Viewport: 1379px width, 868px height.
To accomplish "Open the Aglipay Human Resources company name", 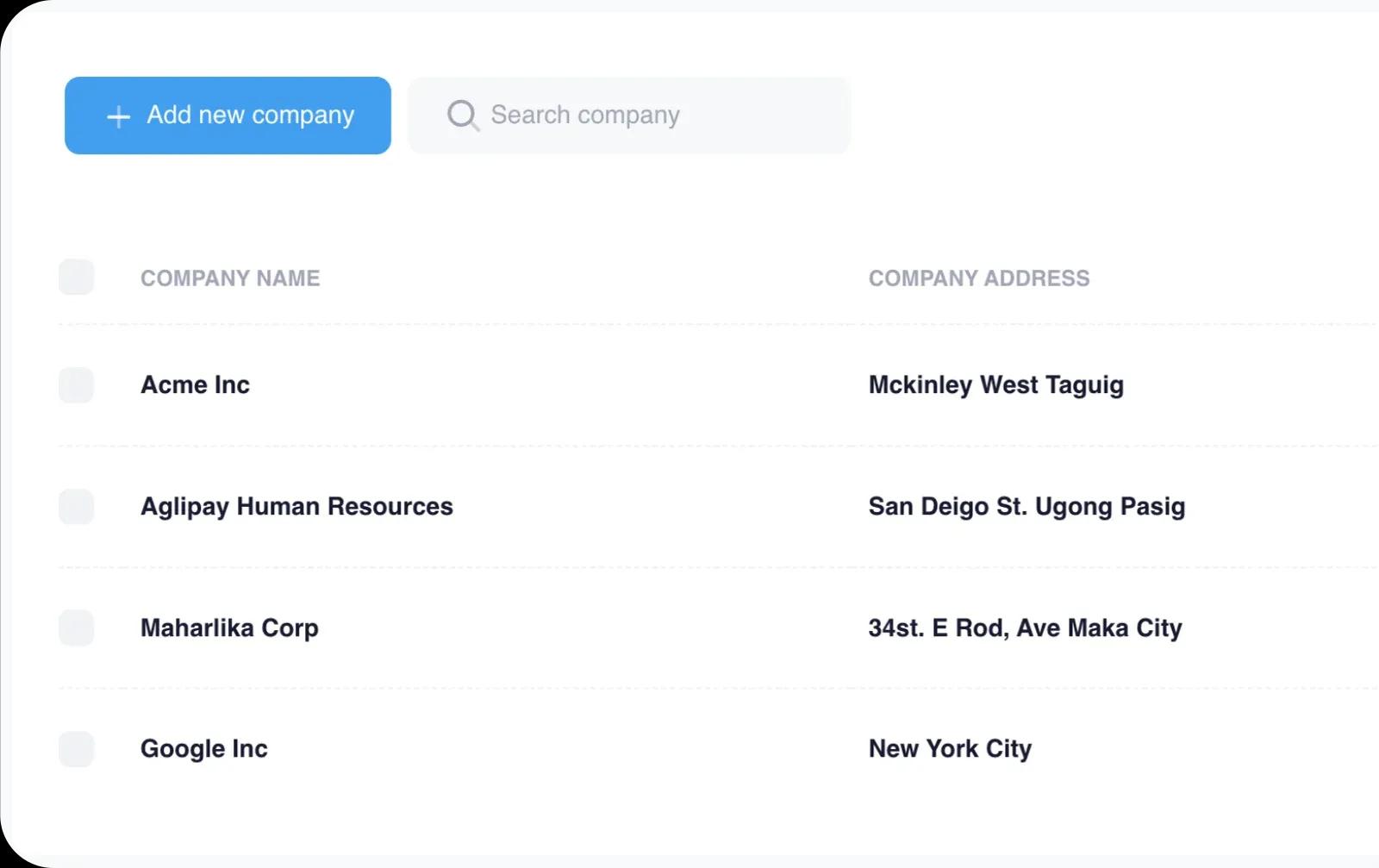I will tap(296, 507).
